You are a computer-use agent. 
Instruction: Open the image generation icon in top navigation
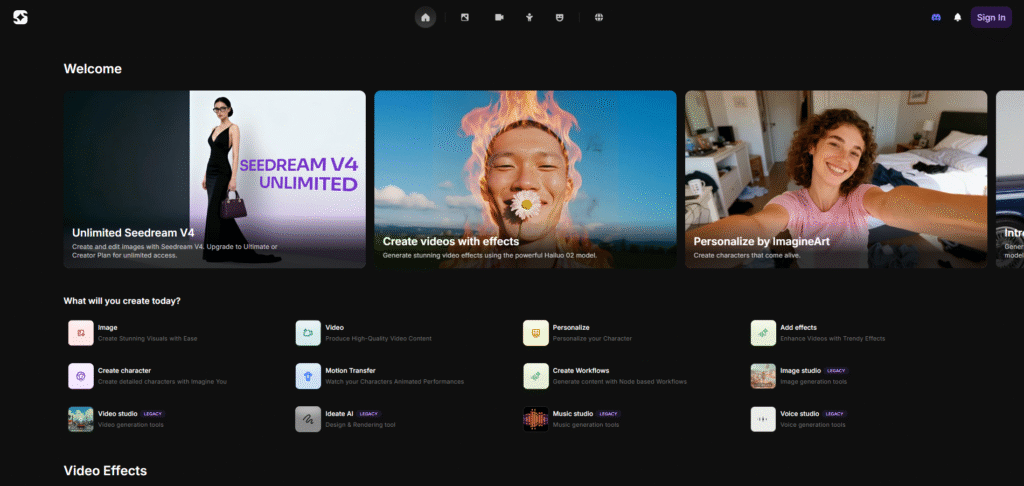click(465, 18)
